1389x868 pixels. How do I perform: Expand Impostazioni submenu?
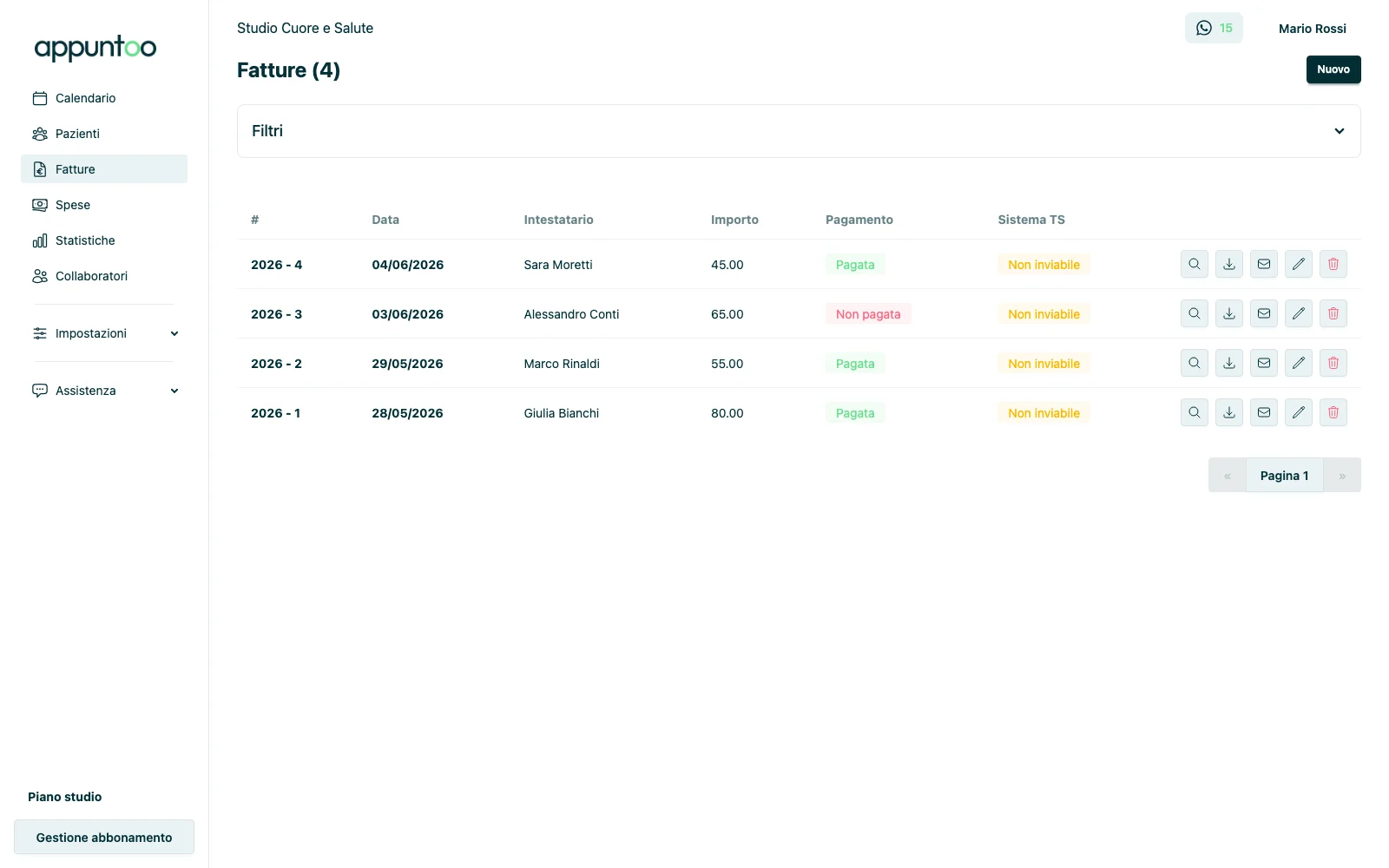tap(104, 333)
